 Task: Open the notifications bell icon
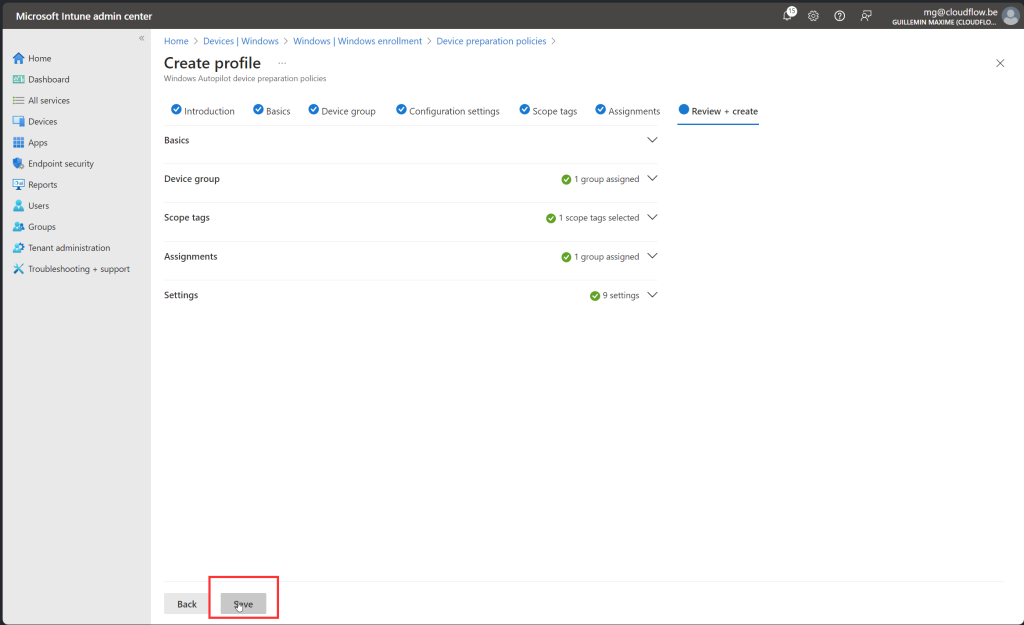point(788,16)
